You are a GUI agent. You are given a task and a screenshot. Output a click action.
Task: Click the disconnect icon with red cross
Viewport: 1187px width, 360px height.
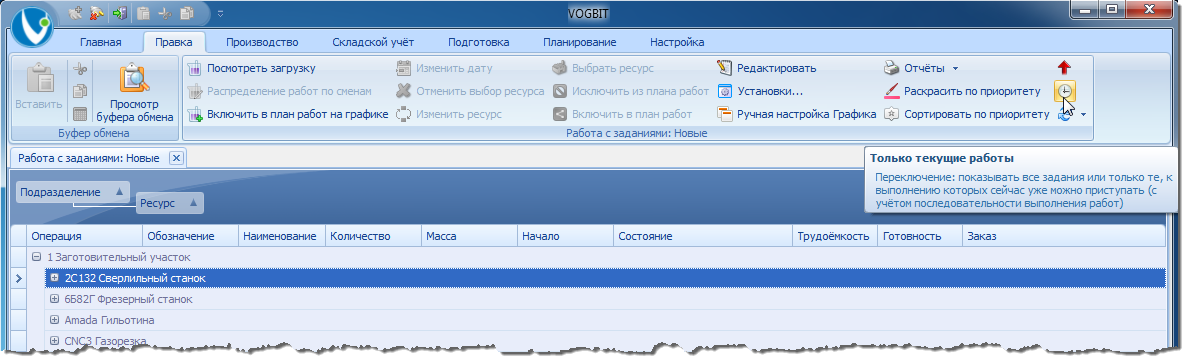tap(97, 13)
